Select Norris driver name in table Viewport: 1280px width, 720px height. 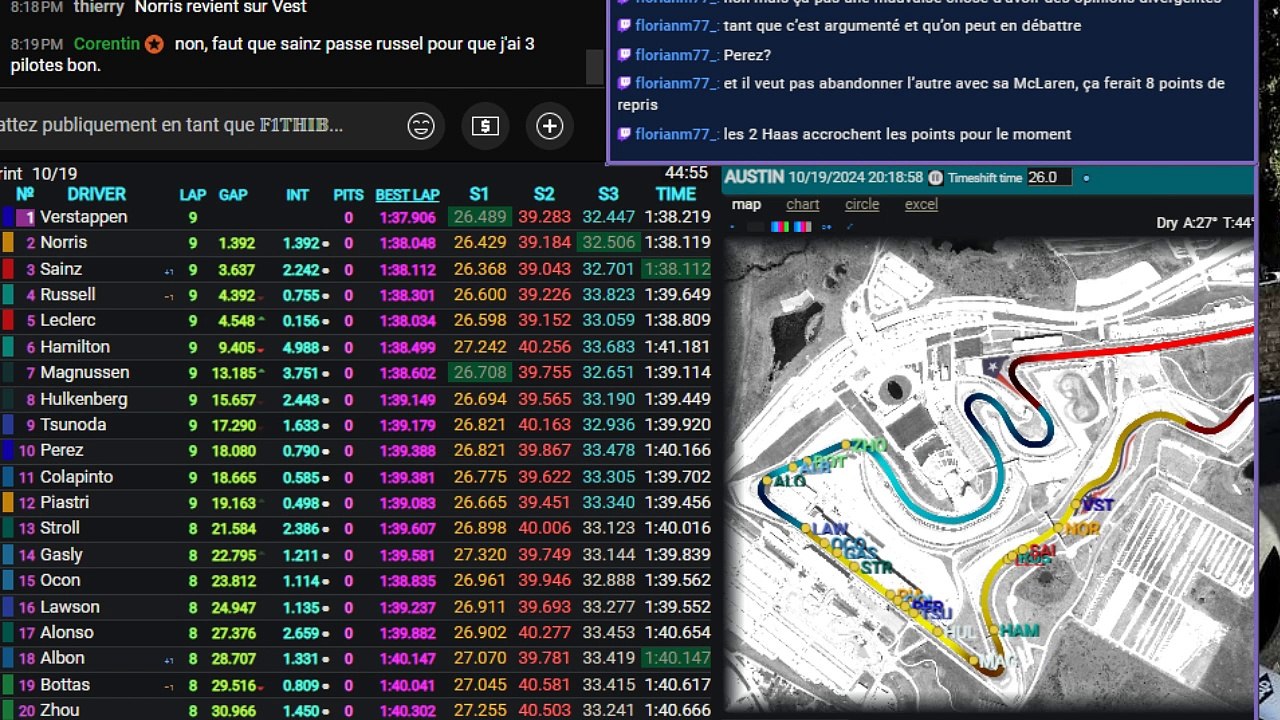click(63, 243)
